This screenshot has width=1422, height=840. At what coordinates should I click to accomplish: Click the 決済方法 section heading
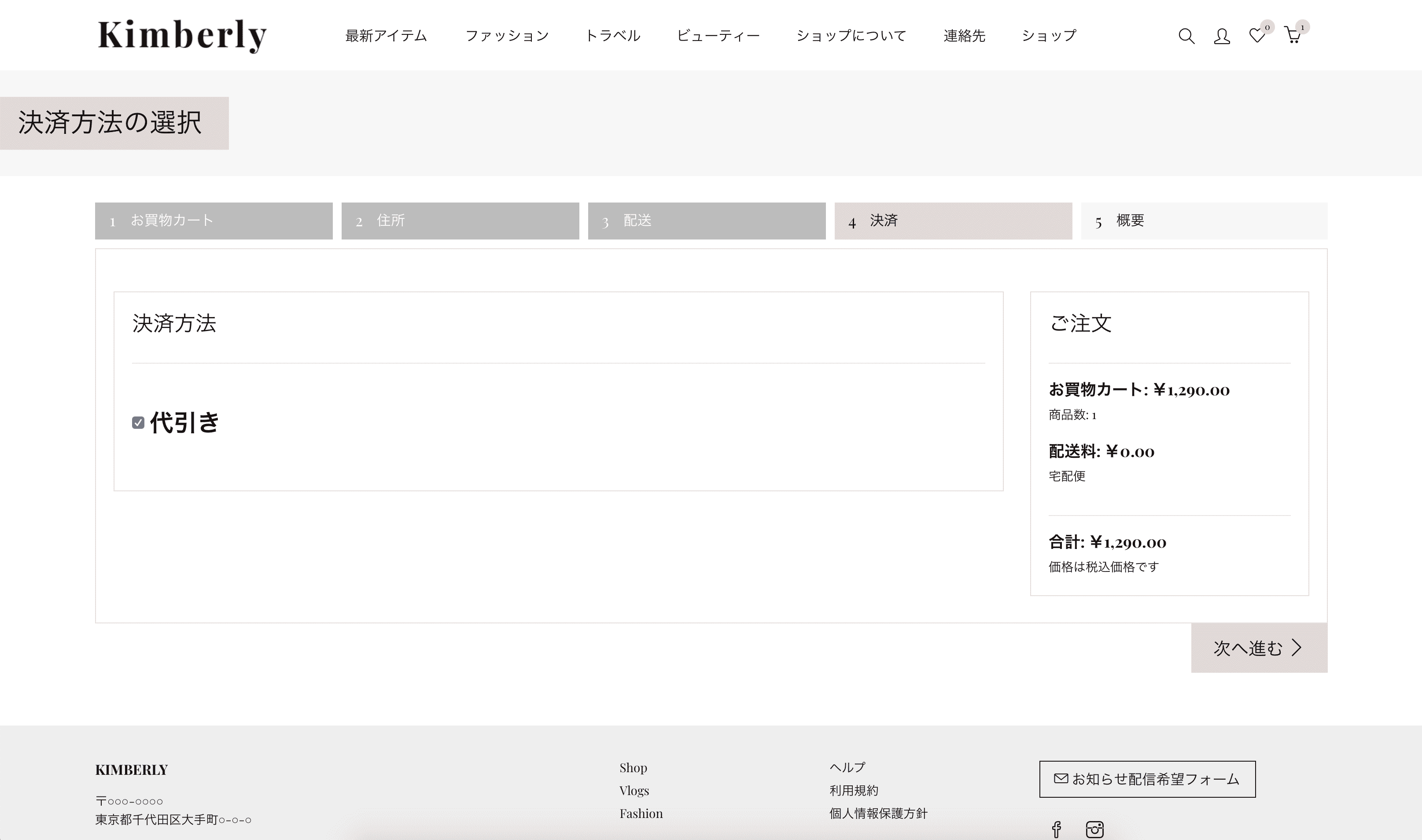pos(174,323)
